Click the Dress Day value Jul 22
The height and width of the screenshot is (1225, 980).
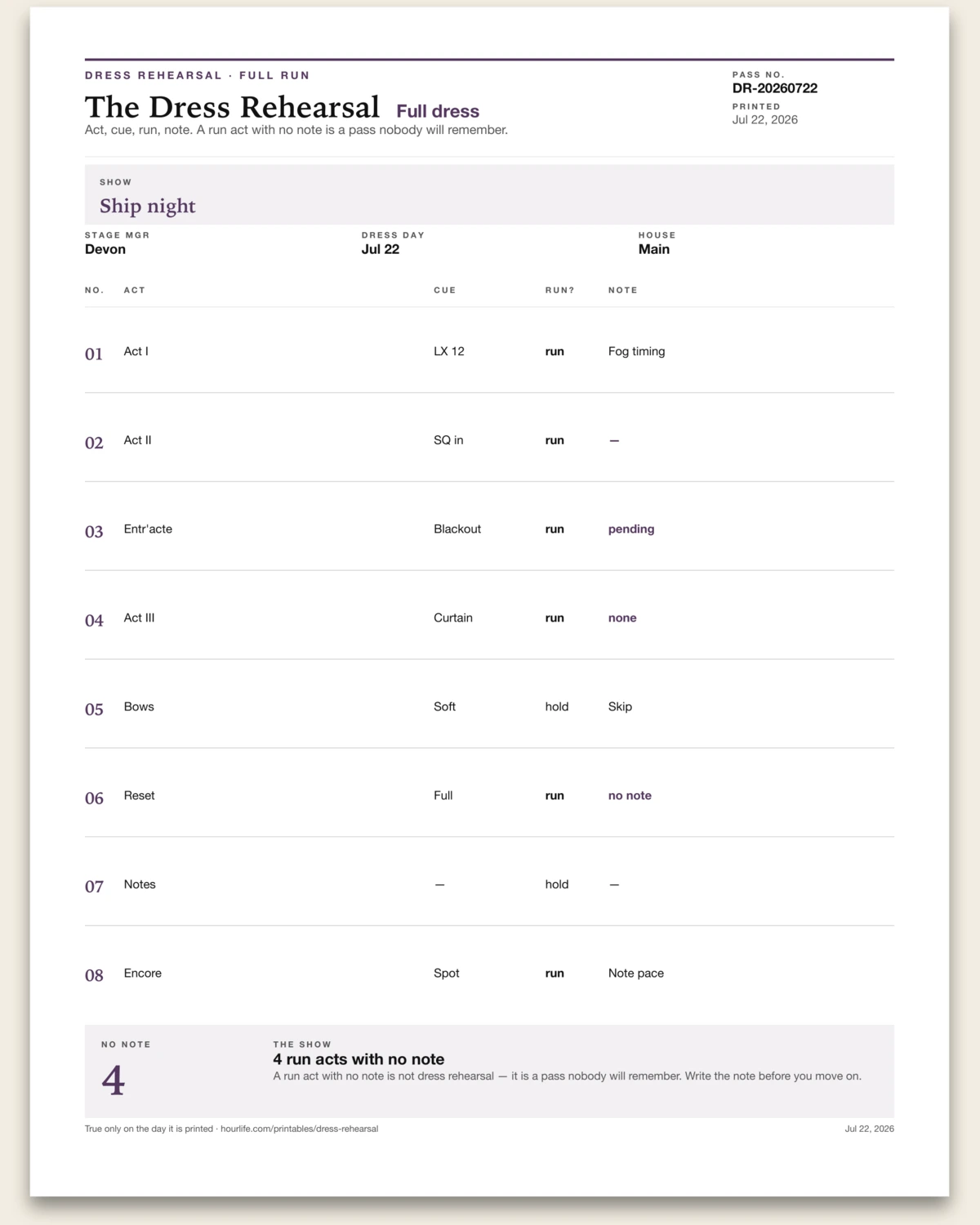point(381,249)
